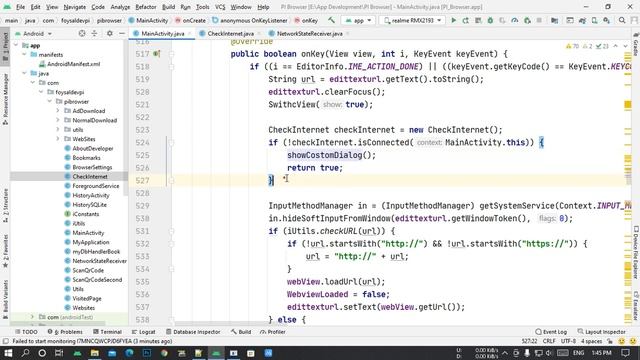Open File Explorer from the taskbar
The image size is (640, 360).
point(94,353)
